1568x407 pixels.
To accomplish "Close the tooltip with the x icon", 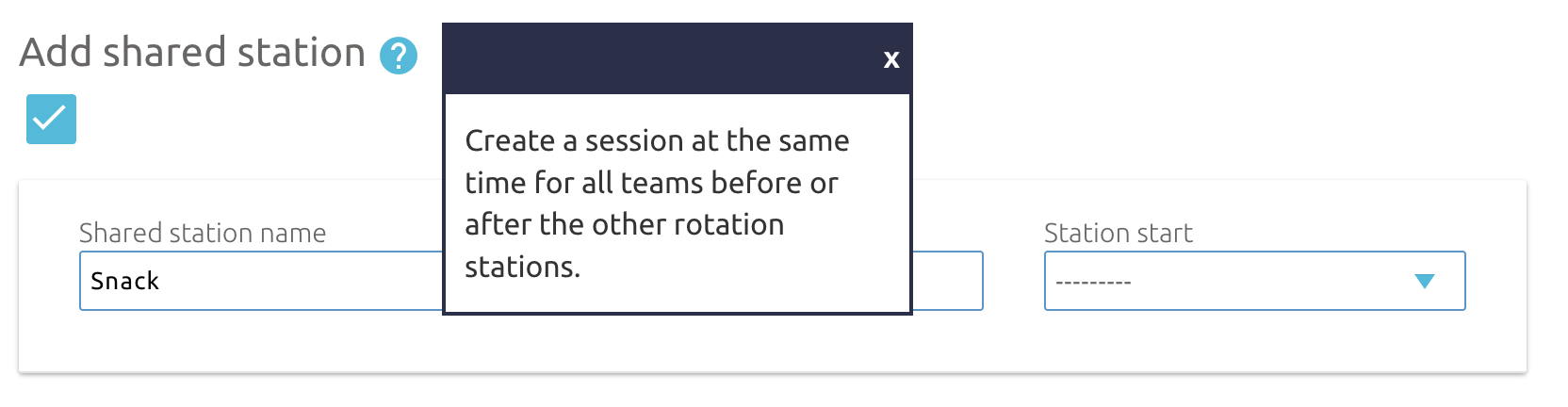I will (891, 59).
